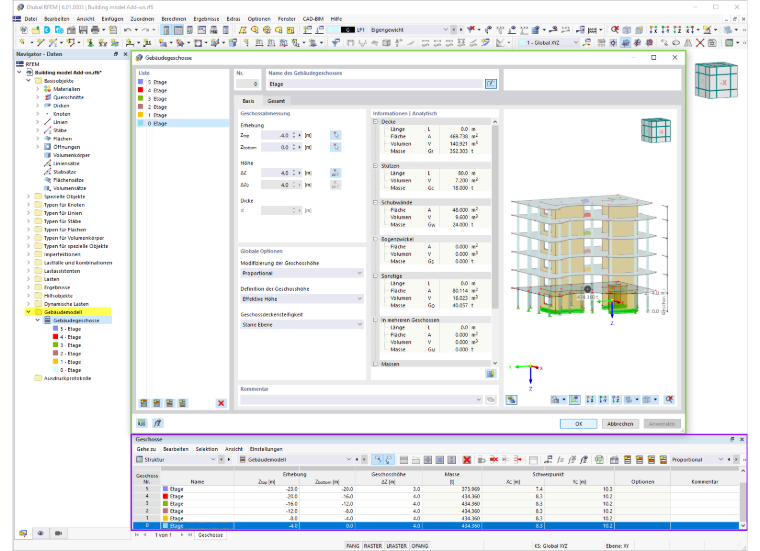Open Modifizierung der Geschosshöhe dropdown

tap(302, 273)
